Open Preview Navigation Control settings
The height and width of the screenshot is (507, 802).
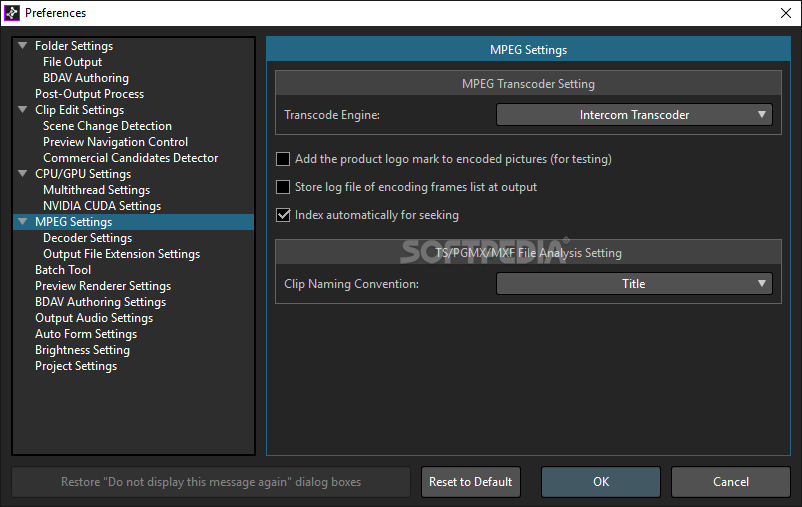tap(116, 142)
